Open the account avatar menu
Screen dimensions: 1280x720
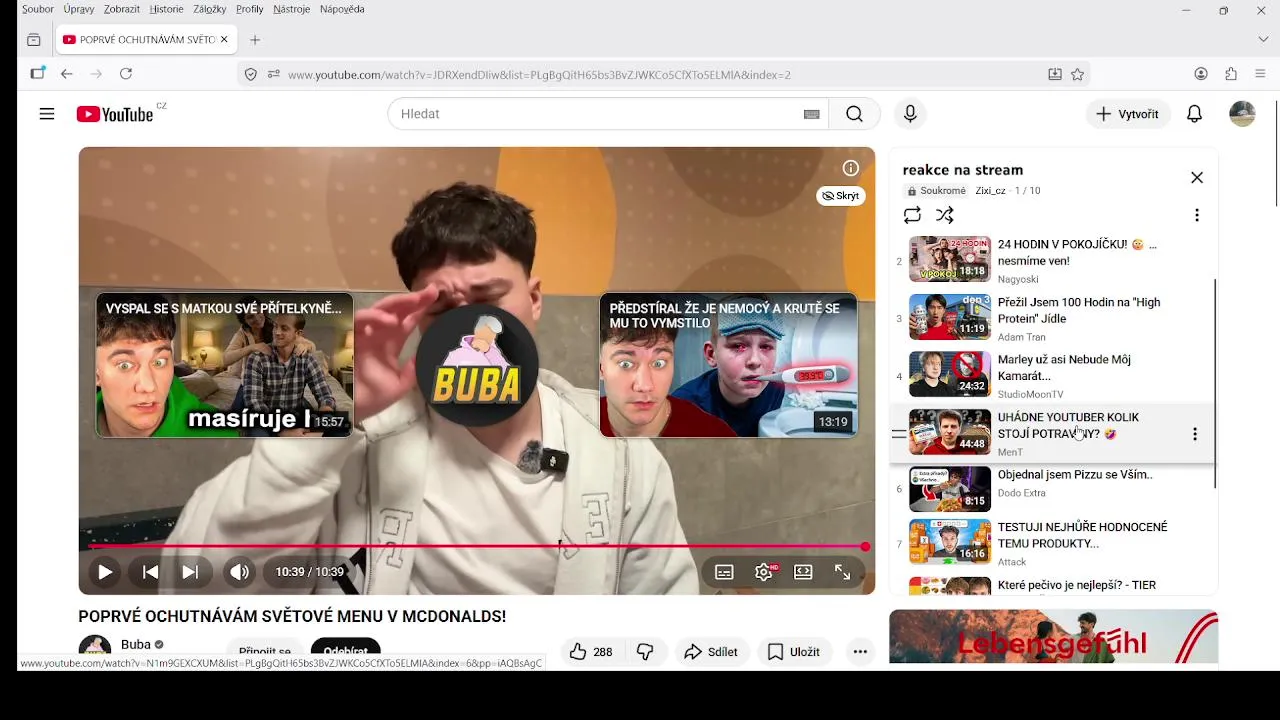coord(1242,114)
